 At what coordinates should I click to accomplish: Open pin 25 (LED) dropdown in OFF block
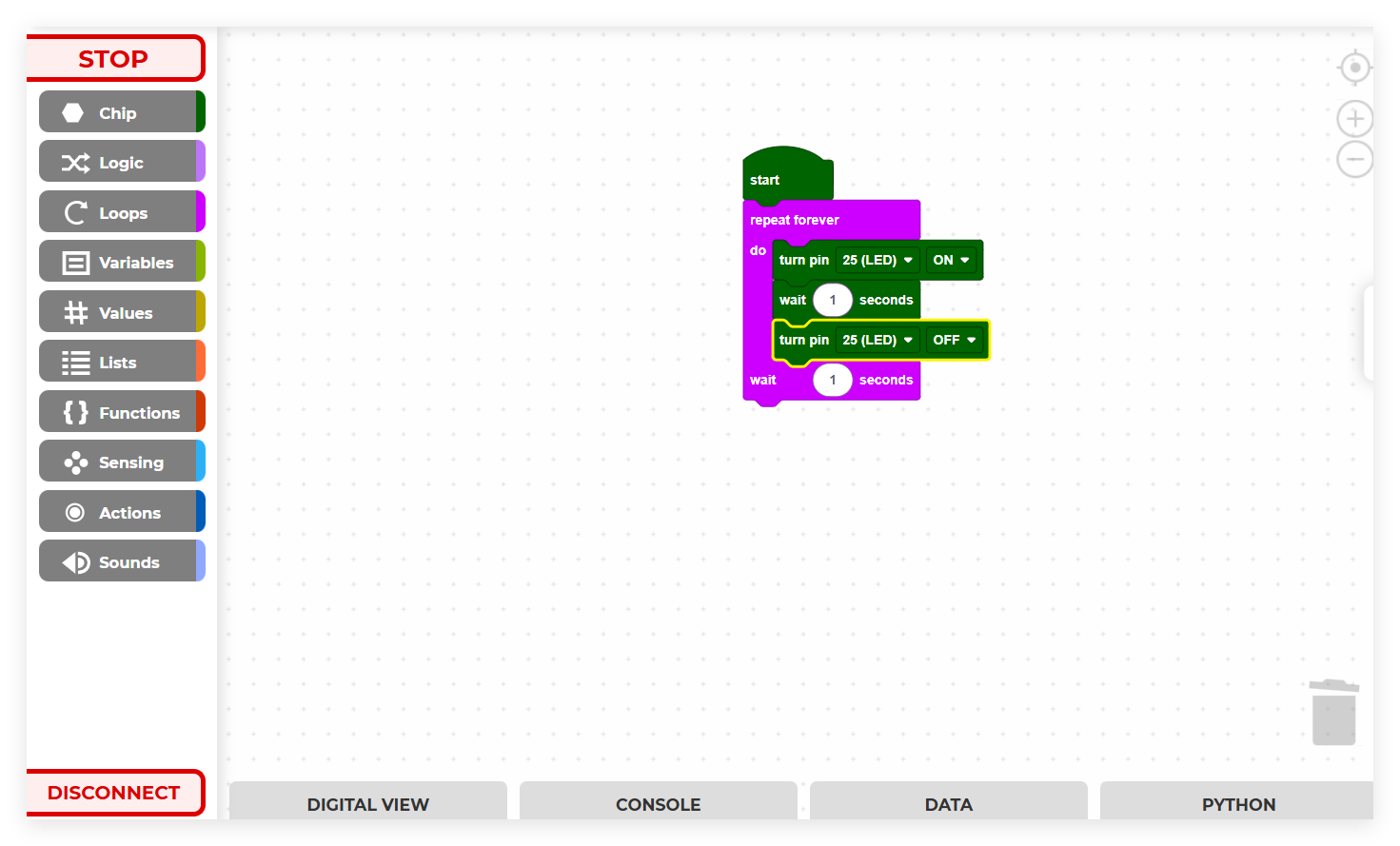click(877, 340)
